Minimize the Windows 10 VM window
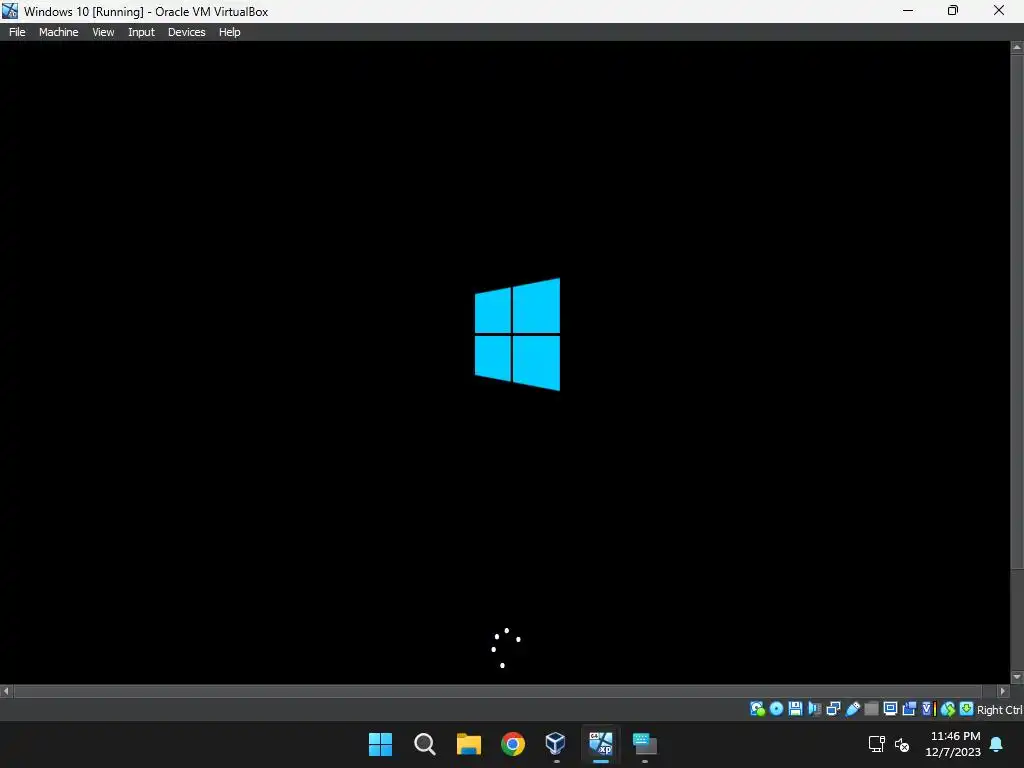This screenshot has width=1024, height=768. point(908,10)
